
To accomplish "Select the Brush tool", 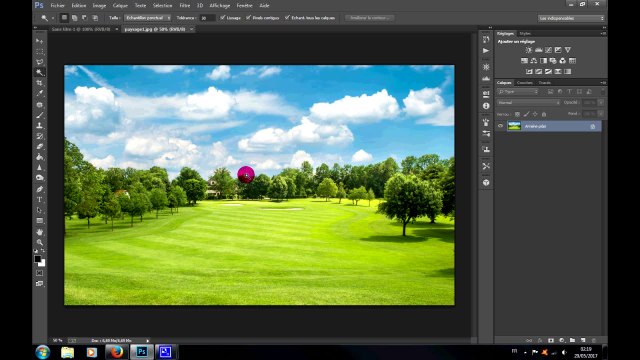I will (40, 115).
